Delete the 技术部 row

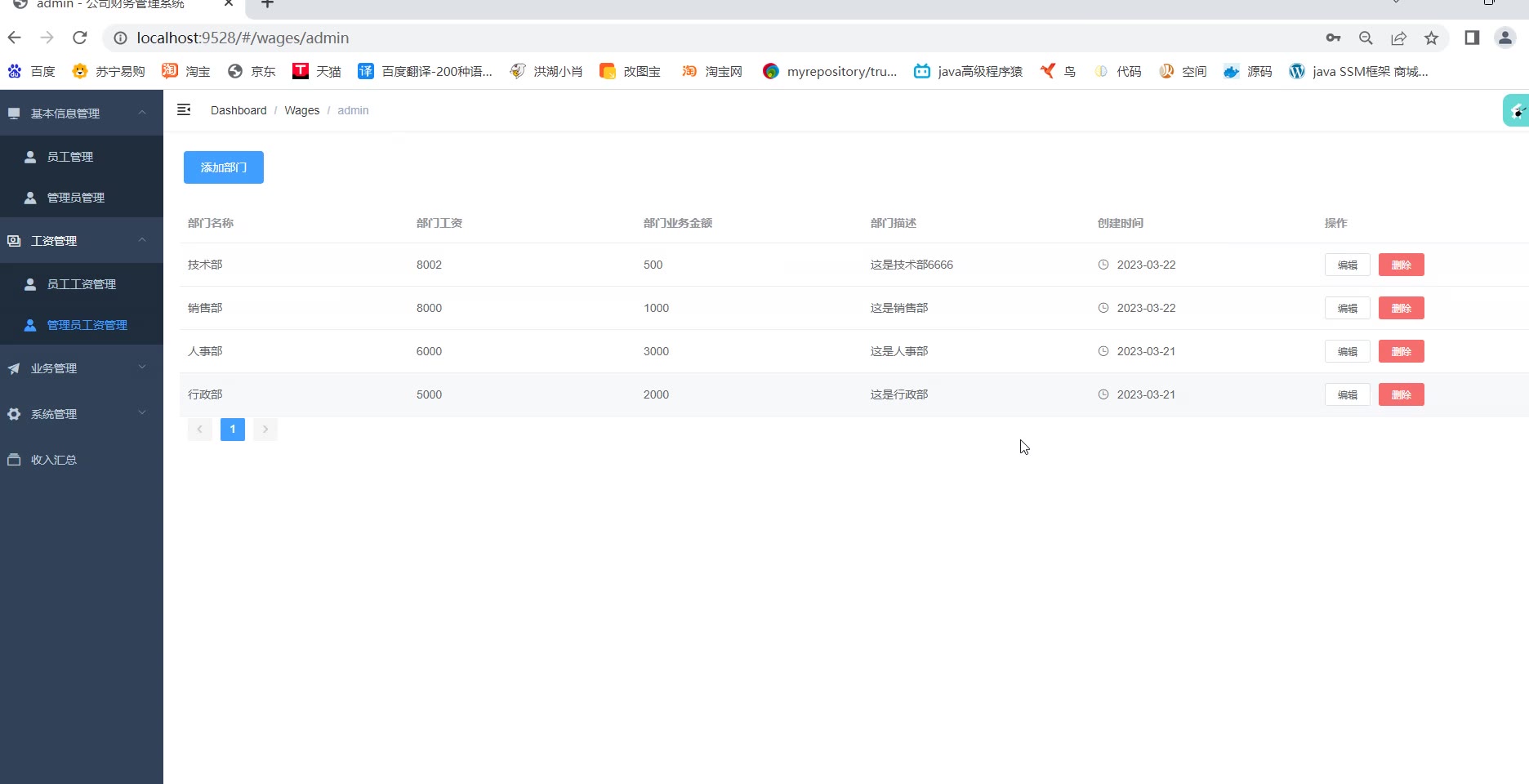[x=1401, y=265]
